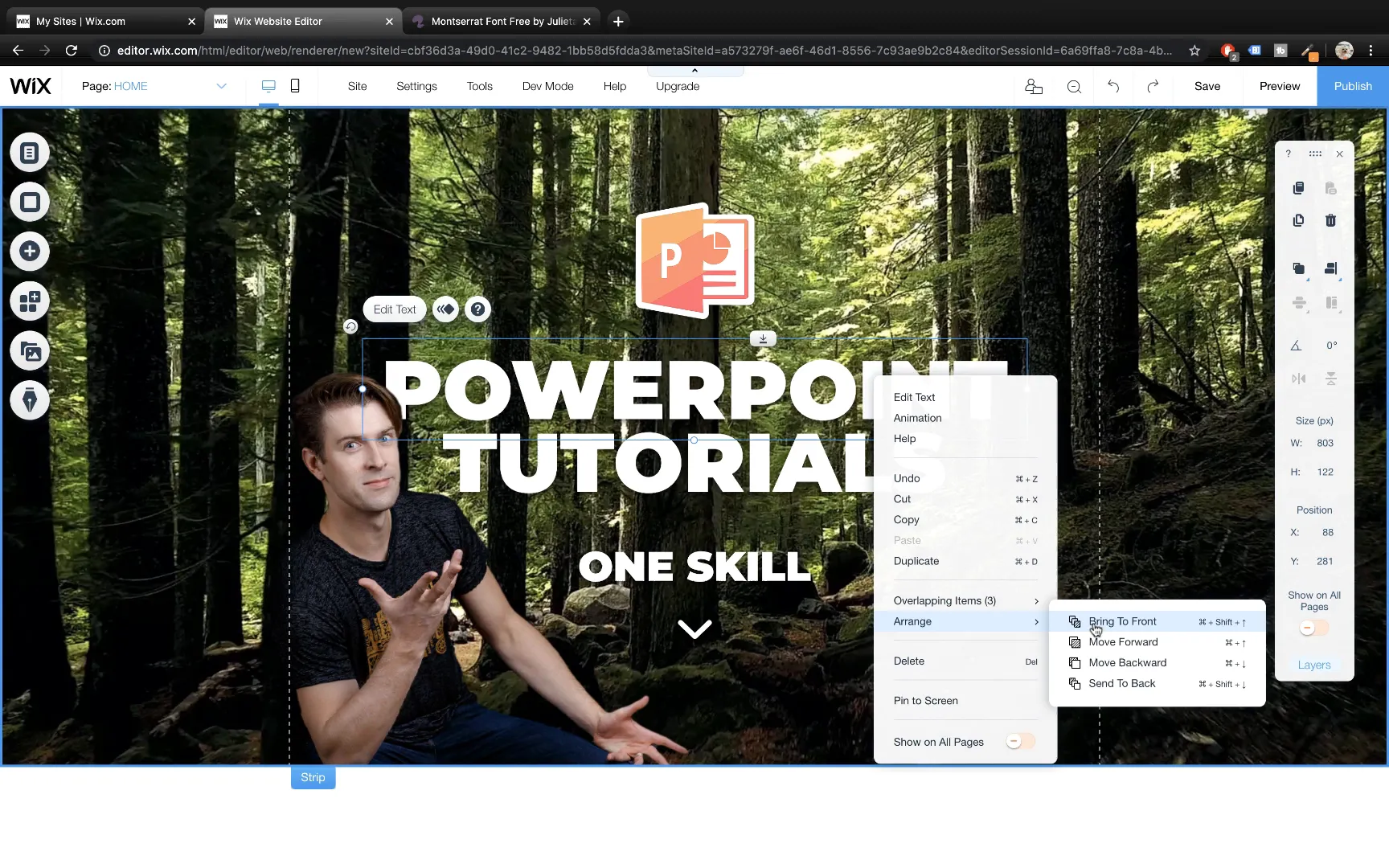
Task: Select Edit Text in context menu
Action: click(x=914, y=397)
